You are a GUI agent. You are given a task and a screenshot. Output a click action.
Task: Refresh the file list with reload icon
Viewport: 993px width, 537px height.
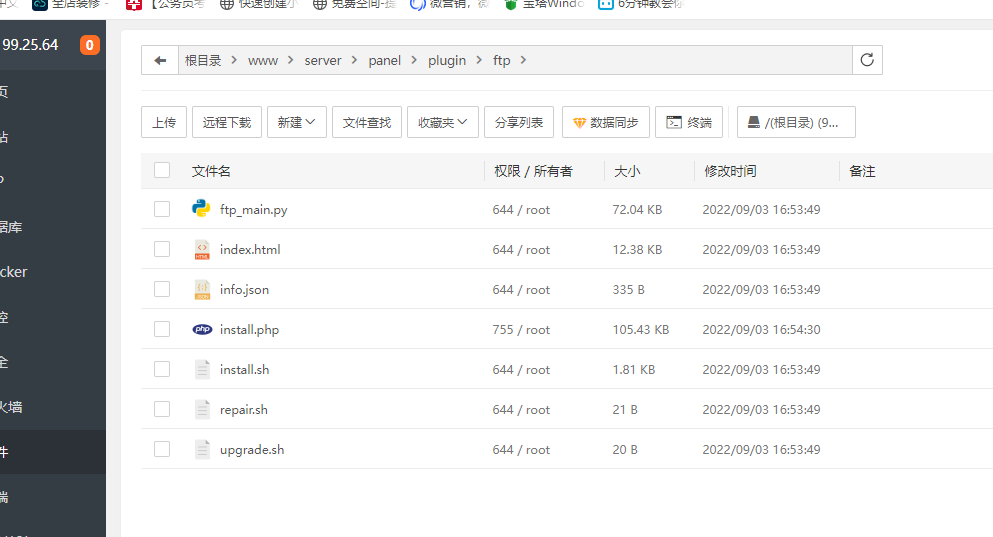coord(867,60)
